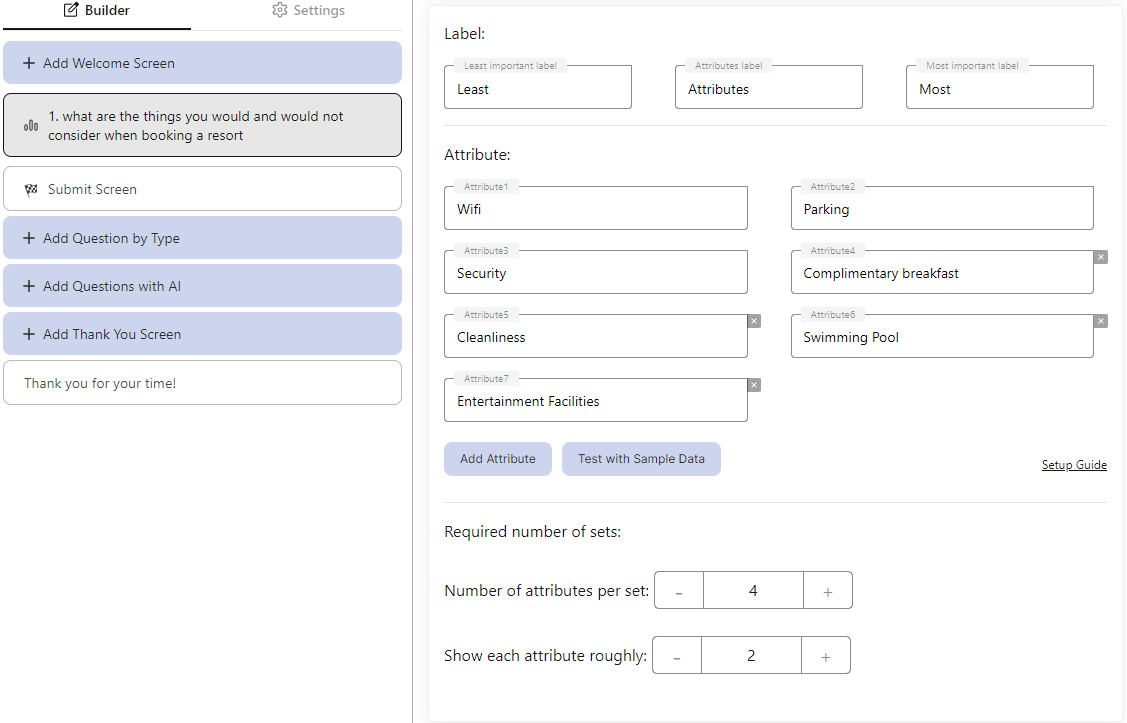Switch to the Settings tab
The height and width of the screenshot is (723, 1127).
[308, 11]
